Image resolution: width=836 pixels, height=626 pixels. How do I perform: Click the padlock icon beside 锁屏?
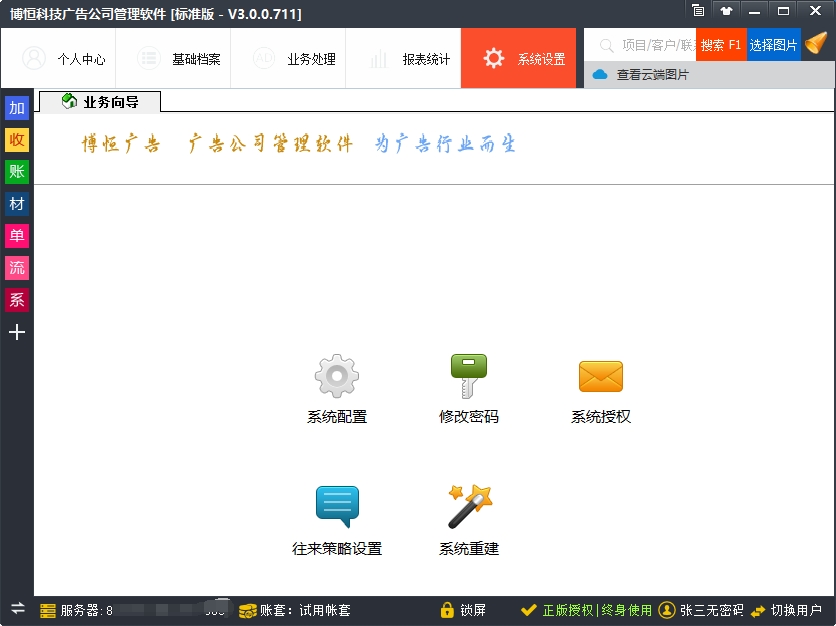click(x=447, y=610)
